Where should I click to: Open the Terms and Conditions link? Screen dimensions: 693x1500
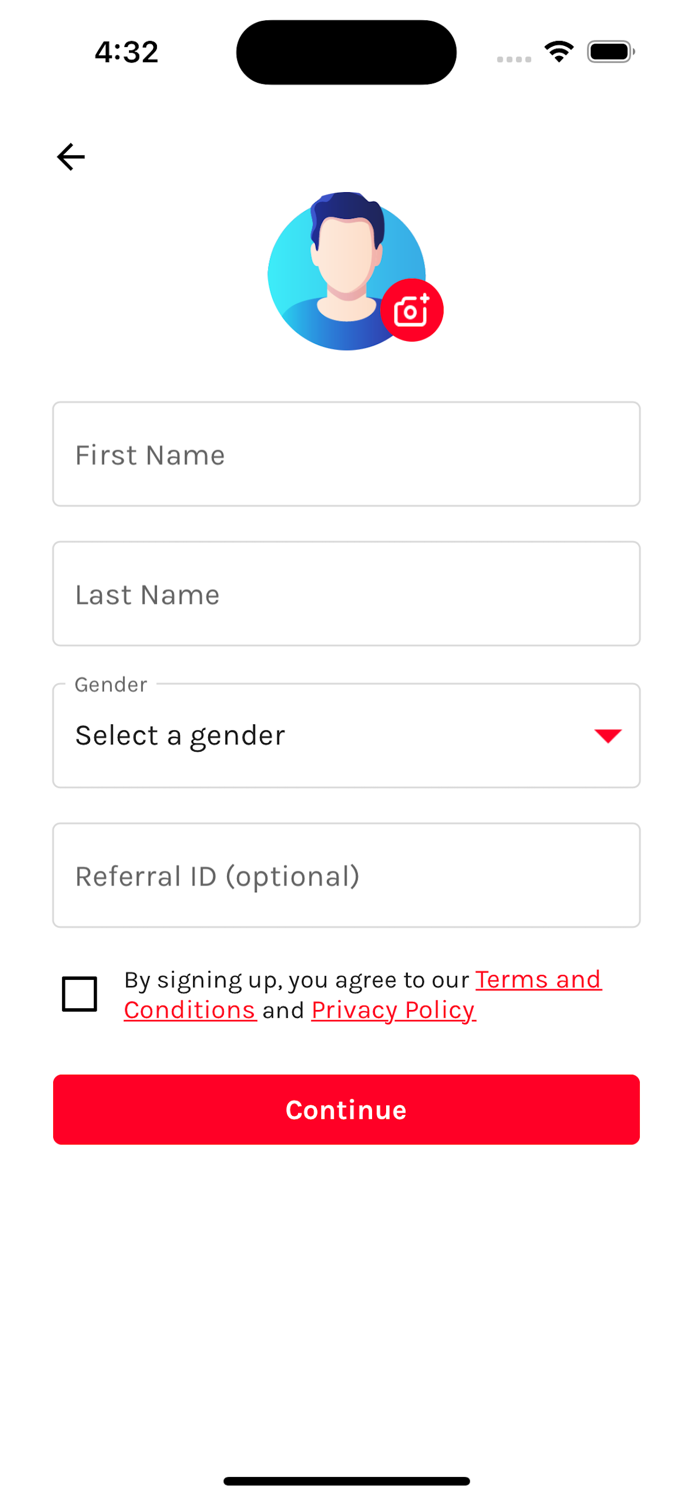tap(537, 980)
